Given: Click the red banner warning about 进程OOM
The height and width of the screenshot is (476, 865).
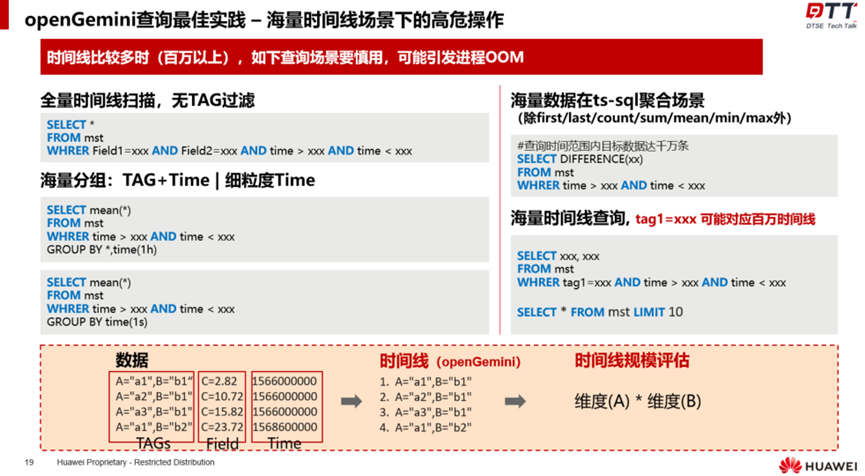Looking at the screenshot, I should [401, 57].
